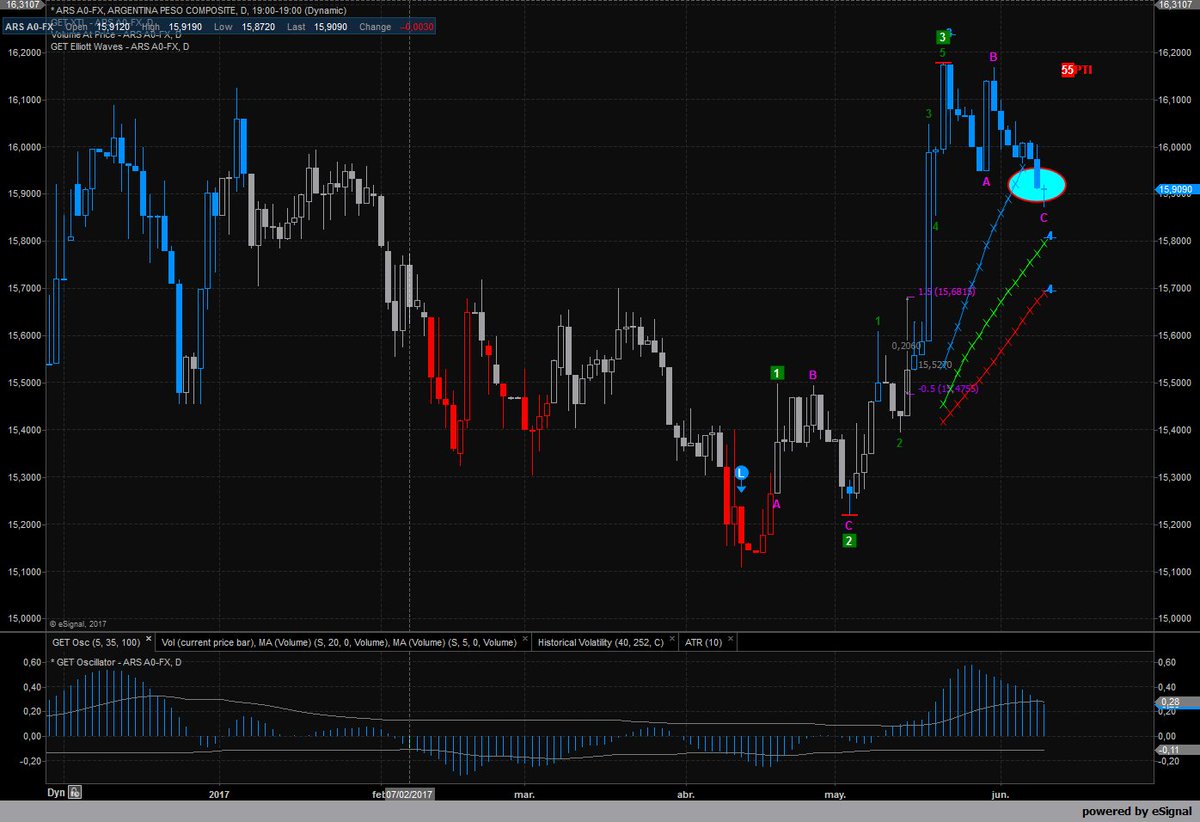Image resolution: width=1200 pixels, height=822 pixels.
Task: Click the Fibonacci label -0.5
Action: (947, 388)
